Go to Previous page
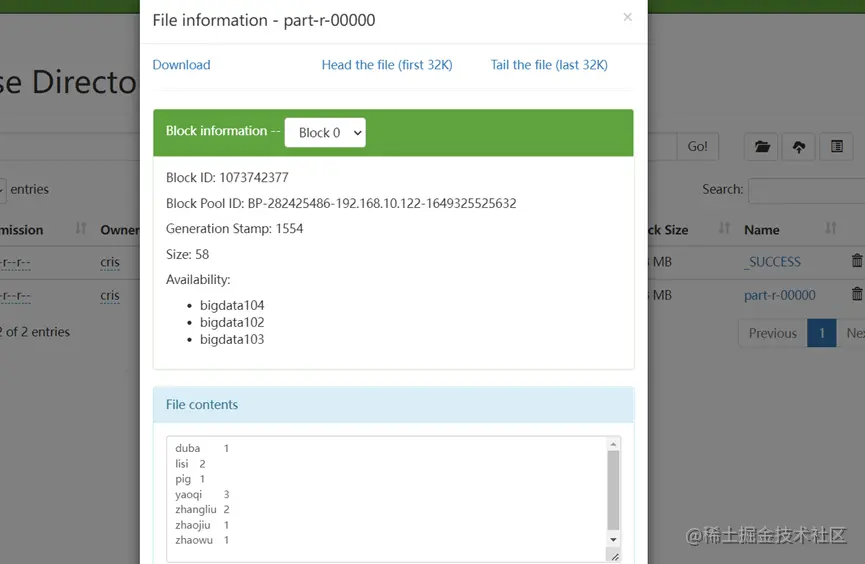The image size is (865, 564). tap(772, 333)
